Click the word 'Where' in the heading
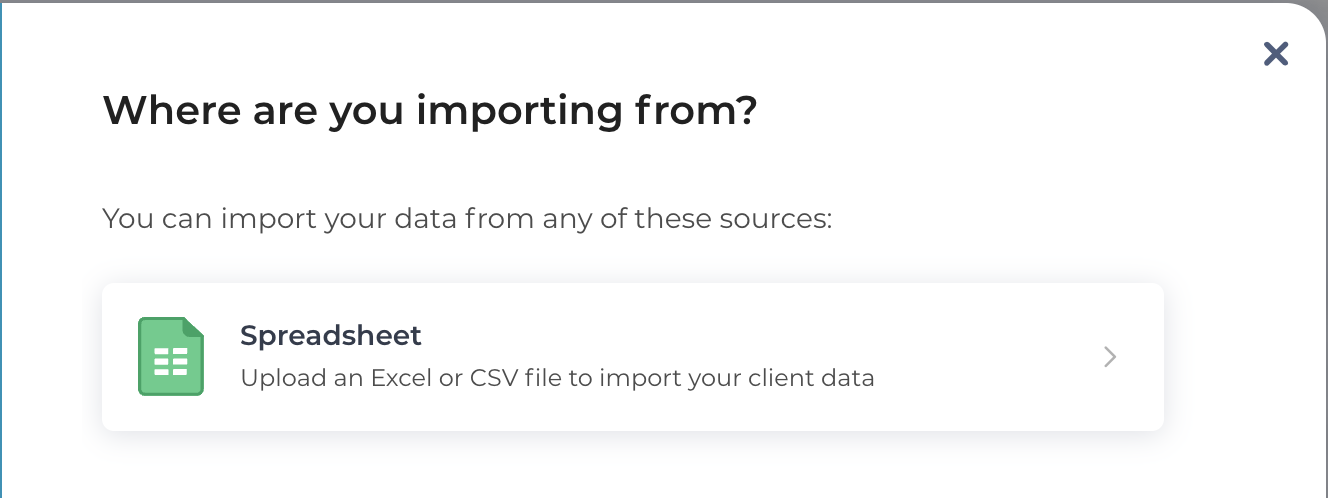1328x498 pixels. [x=161, y=110]
